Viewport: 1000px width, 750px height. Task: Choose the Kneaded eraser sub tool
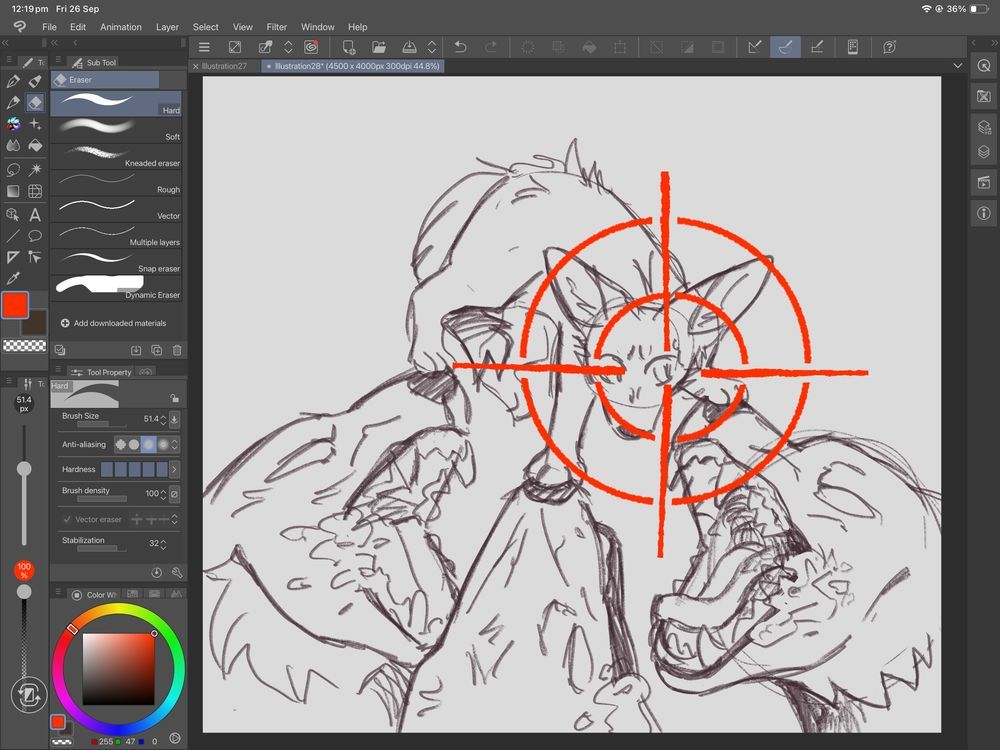coord(116,156)
